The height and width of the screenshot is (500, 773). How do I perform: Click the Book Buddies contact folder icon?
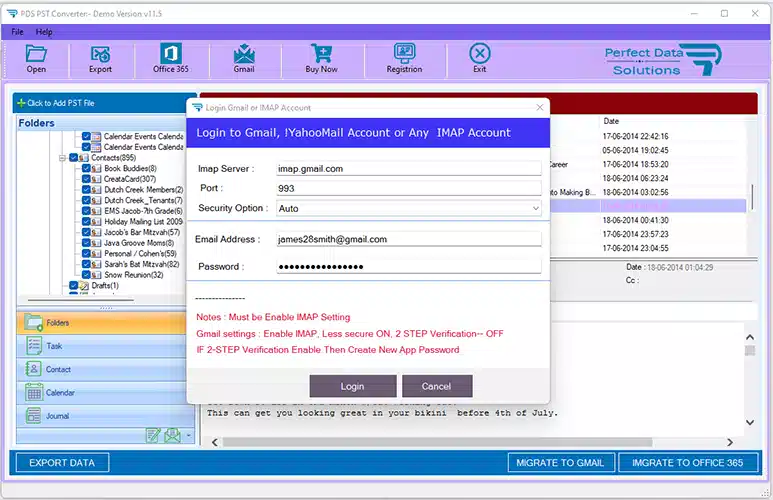(96, 169)
